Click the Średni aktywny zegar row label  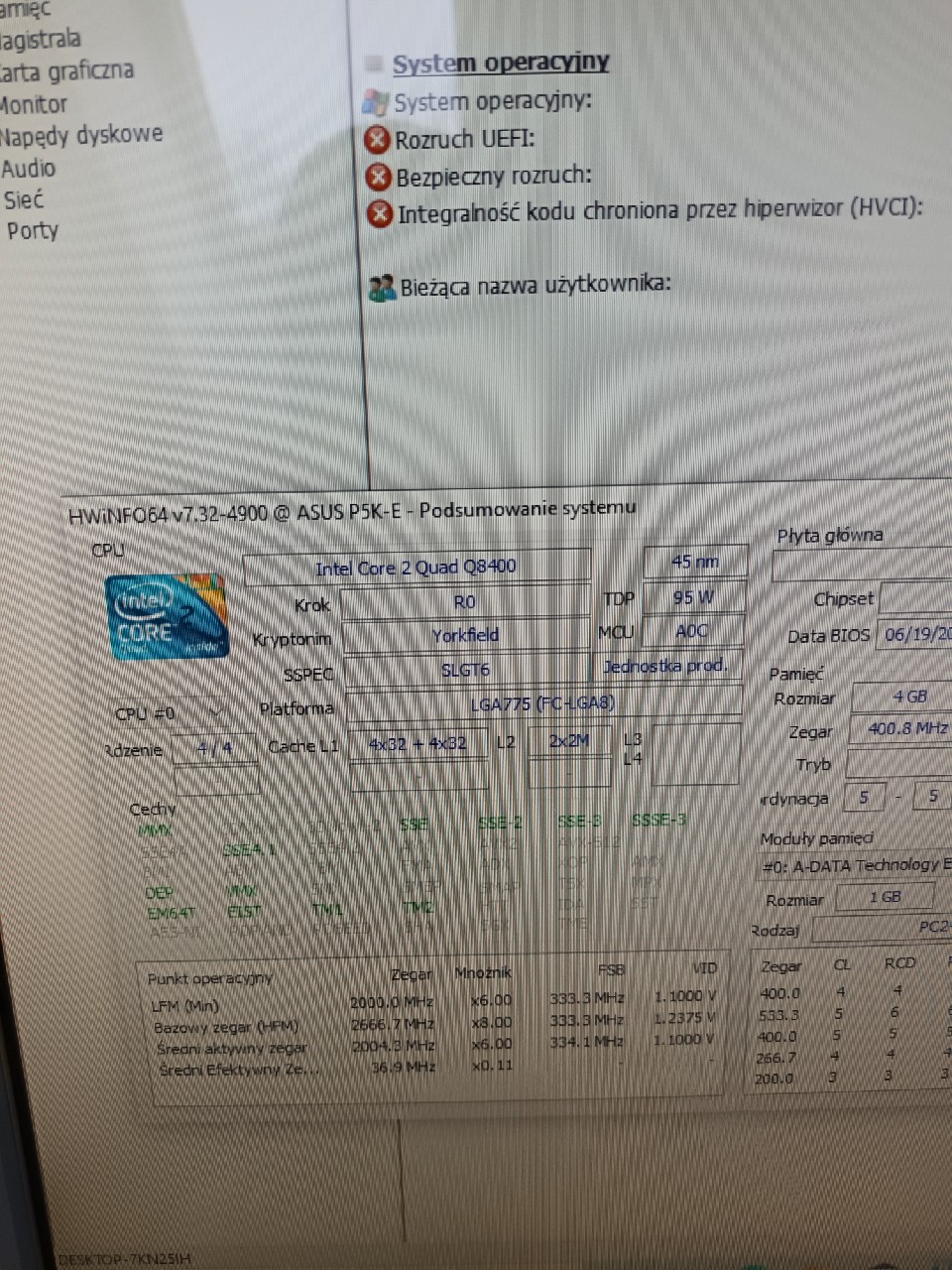(231, 1048)
